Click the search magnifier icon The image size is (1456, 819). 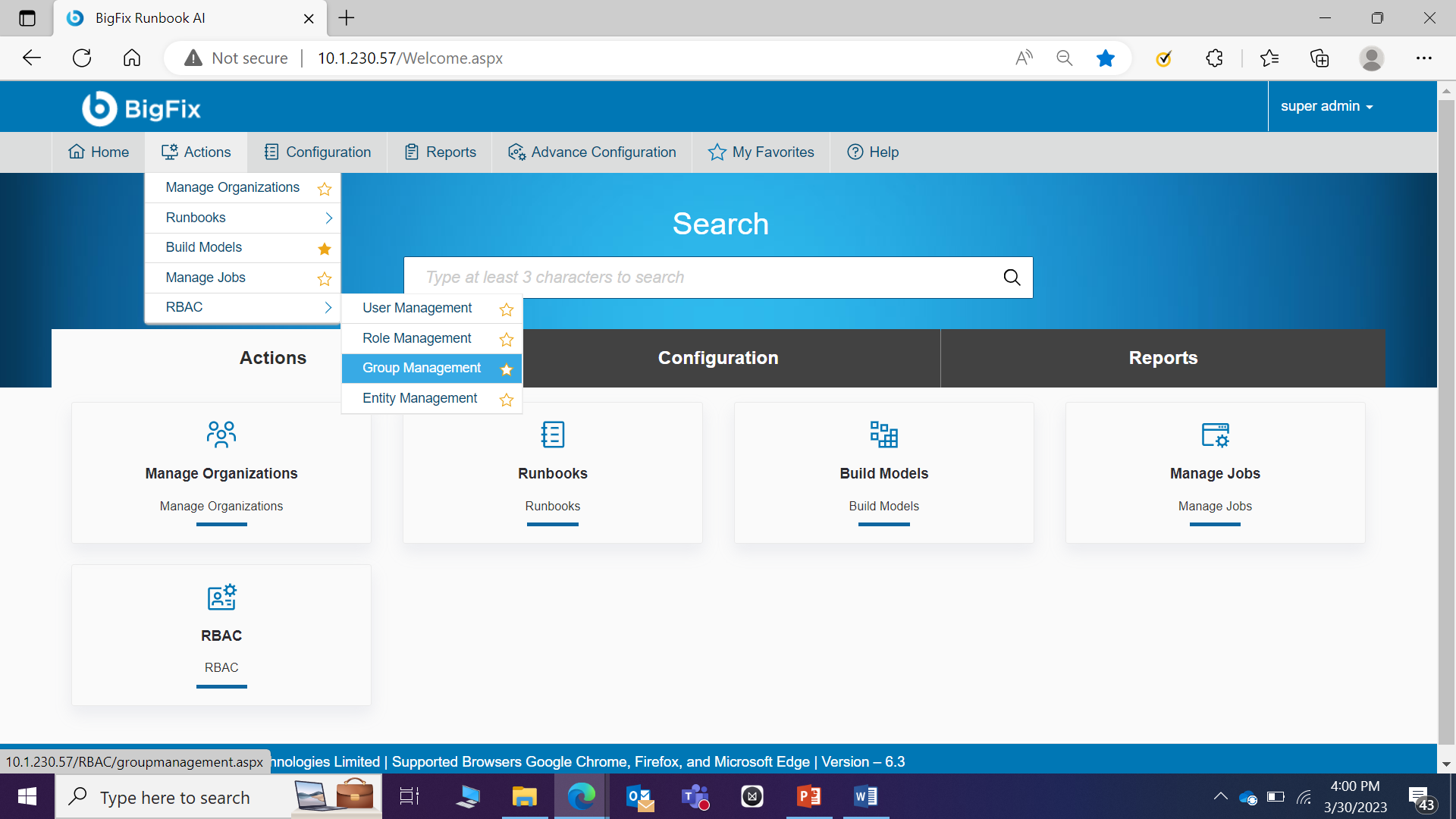pos(1012,278)
